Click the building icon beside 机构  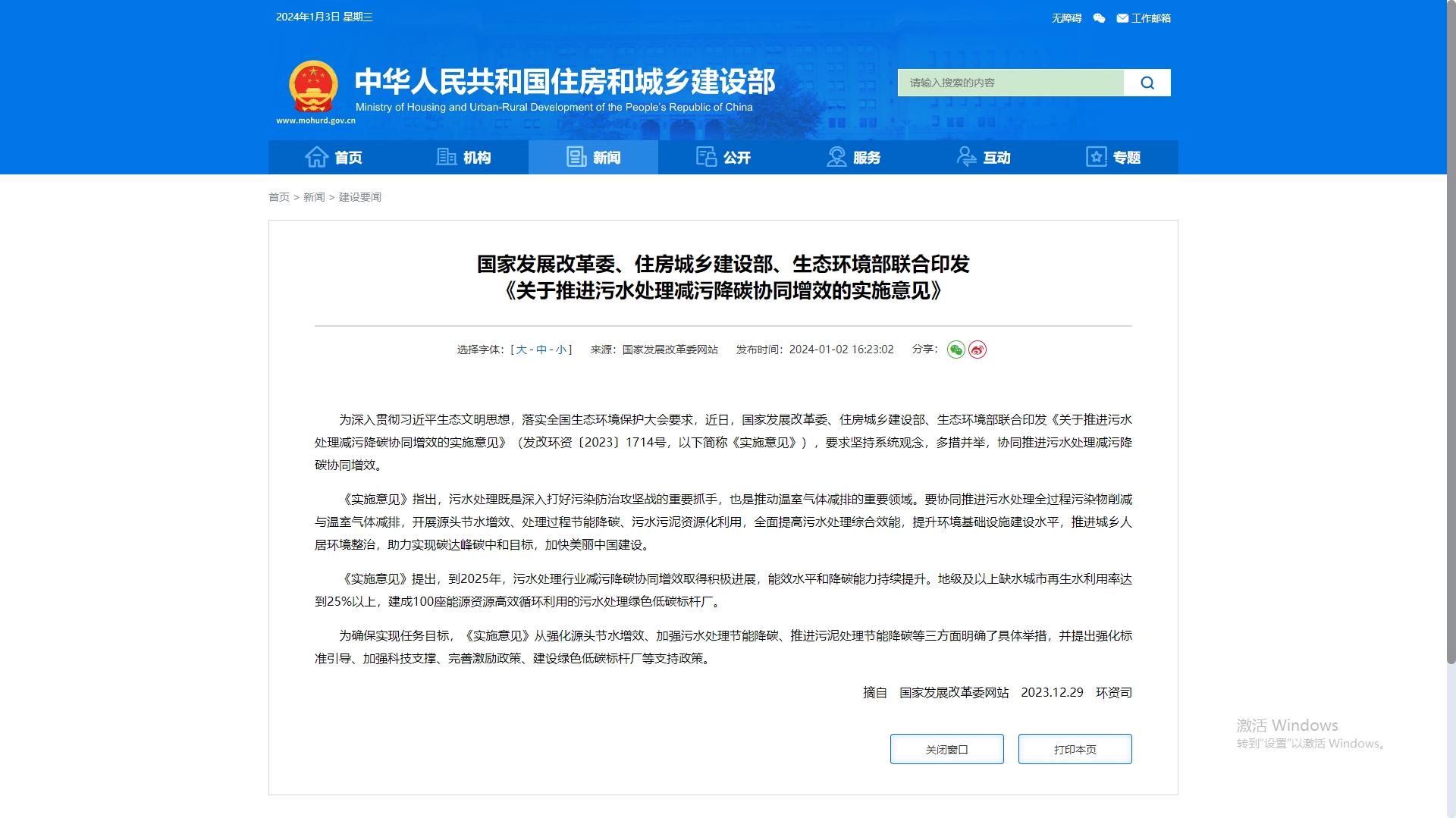click(446, 157)
